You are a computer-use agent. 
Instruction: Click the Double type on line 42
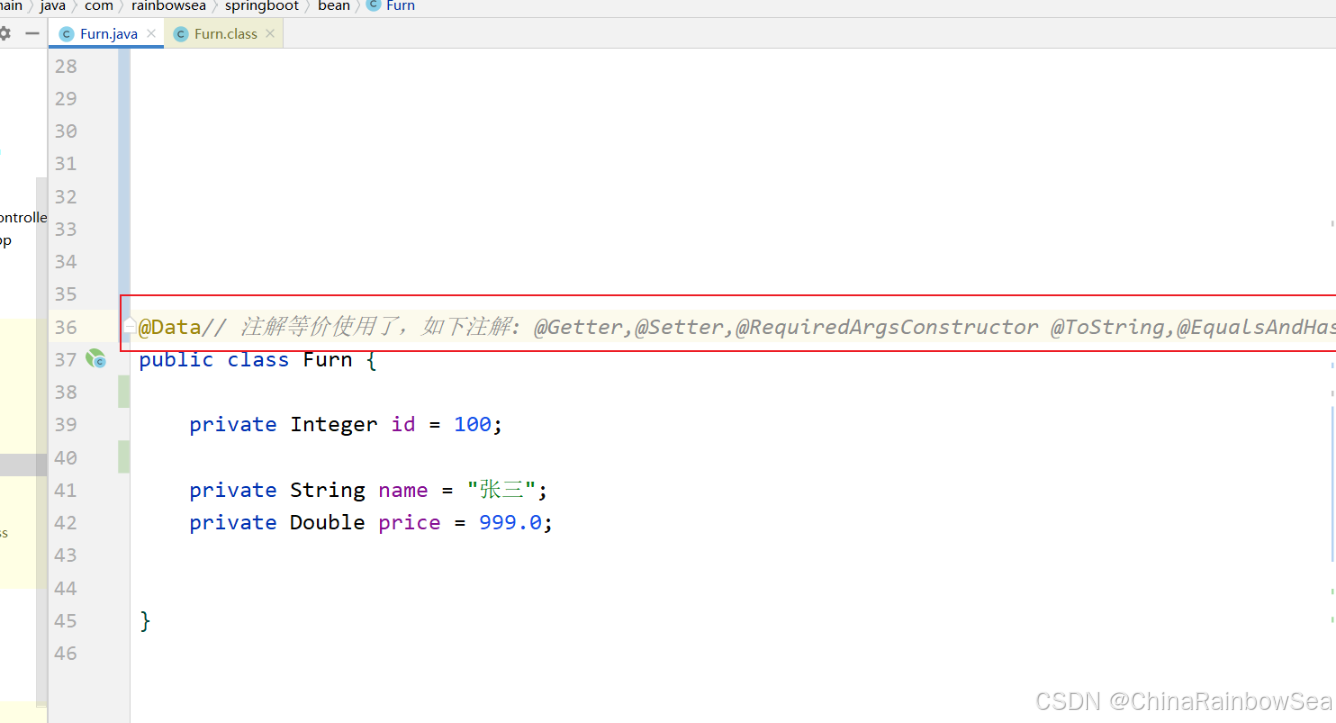click(x=328, y=522)
